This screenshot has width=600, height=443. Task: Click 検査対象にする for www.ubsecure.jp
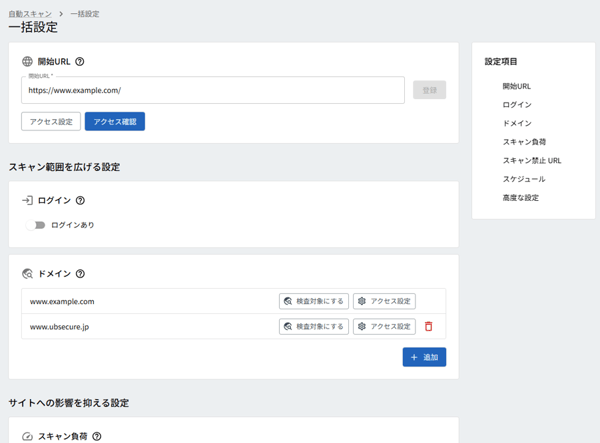point(314,326)
